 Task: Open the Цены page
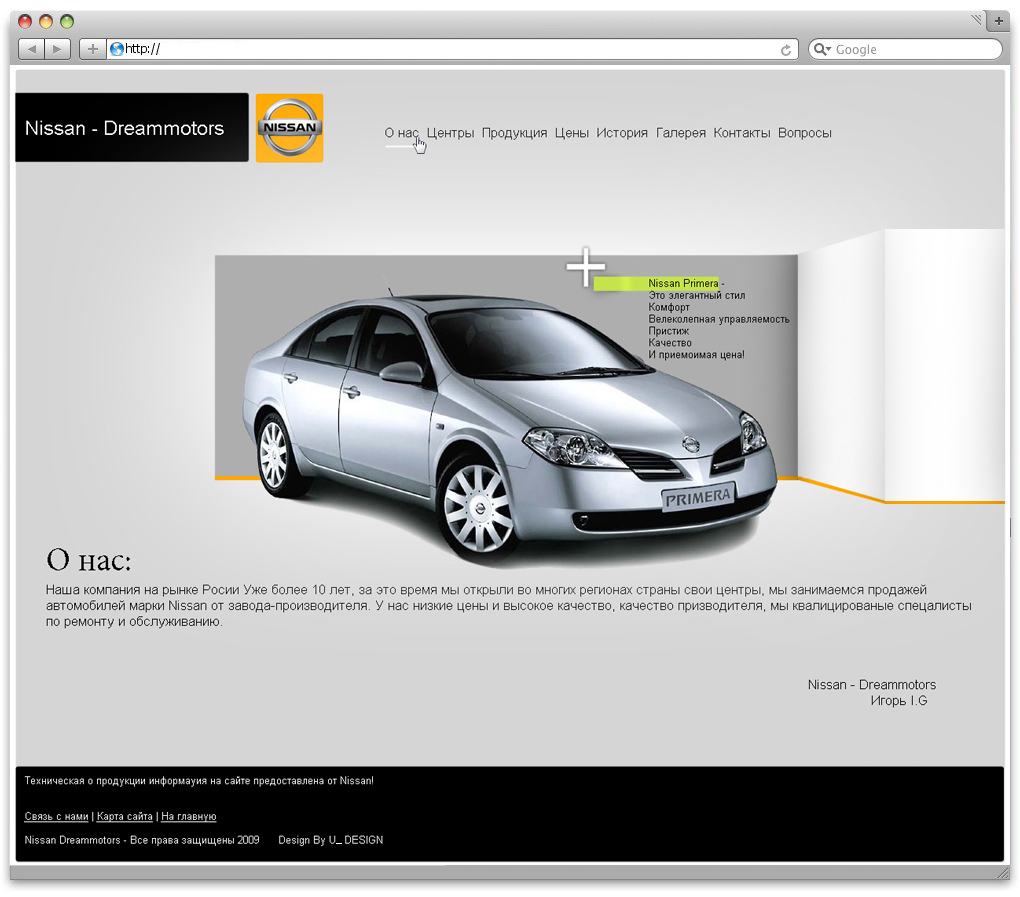(x=572, y=133)
